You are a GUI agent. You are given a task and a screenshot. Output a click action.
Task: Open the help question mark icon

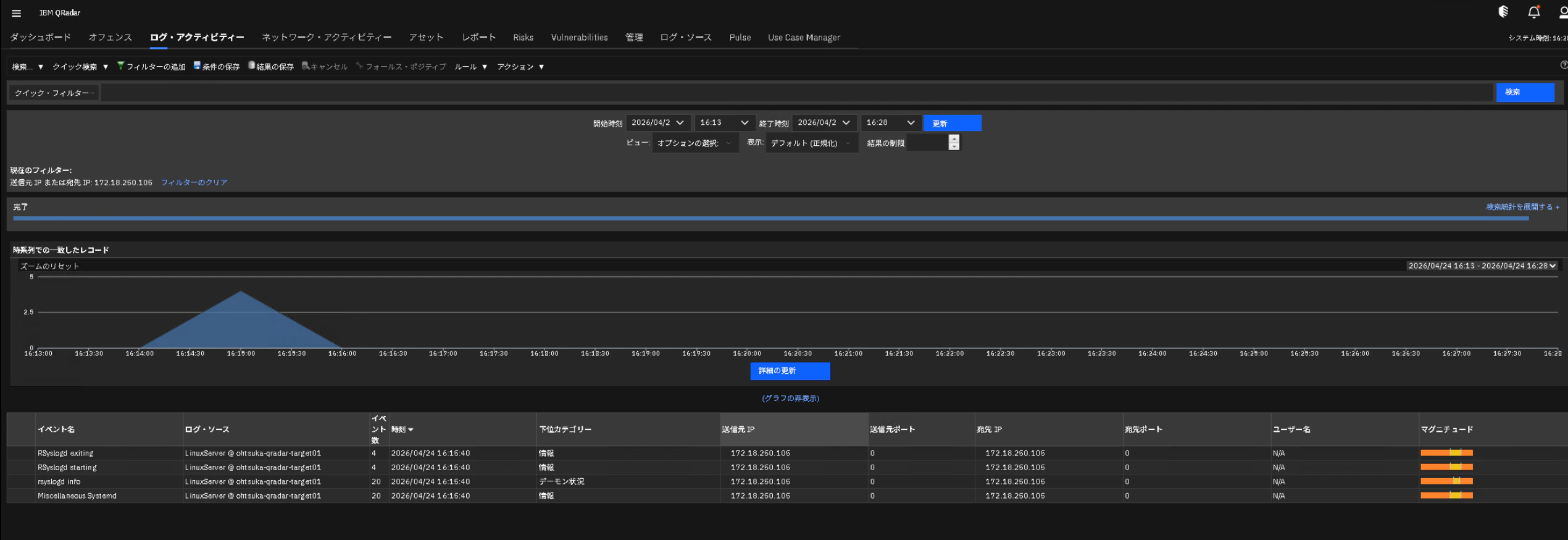(x=1564, y=65)
